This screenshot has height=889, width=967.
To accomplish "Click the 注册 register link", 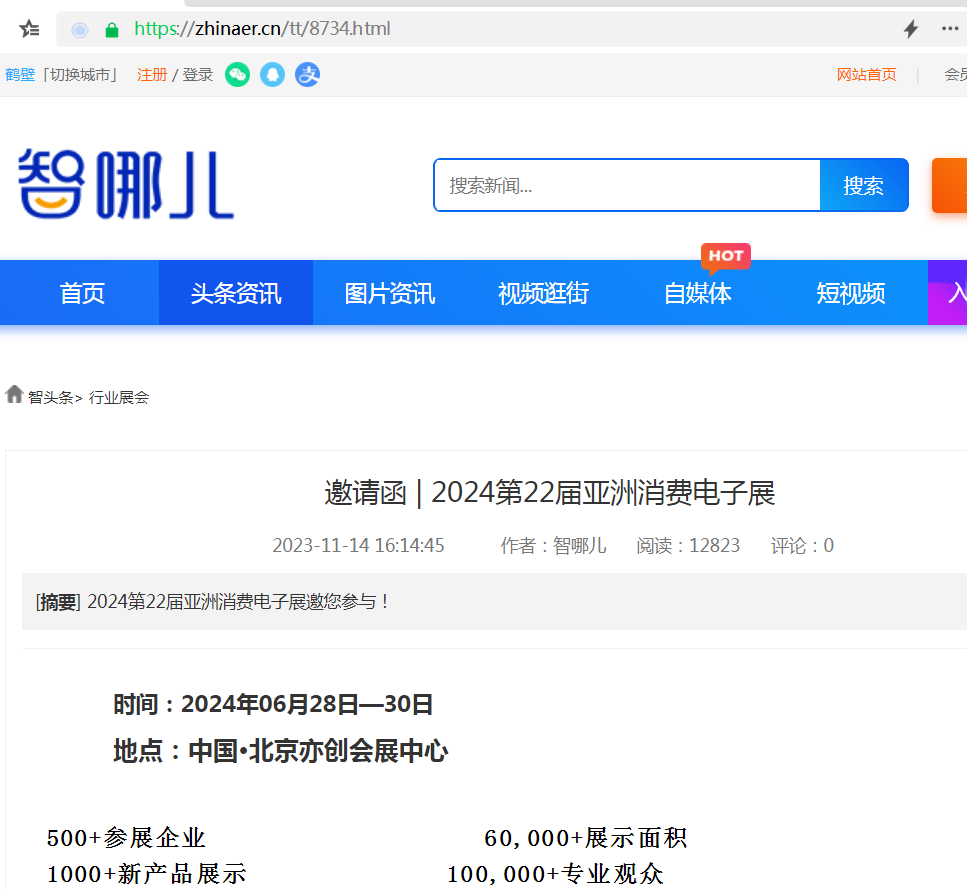I will click(x=152, y=75).
